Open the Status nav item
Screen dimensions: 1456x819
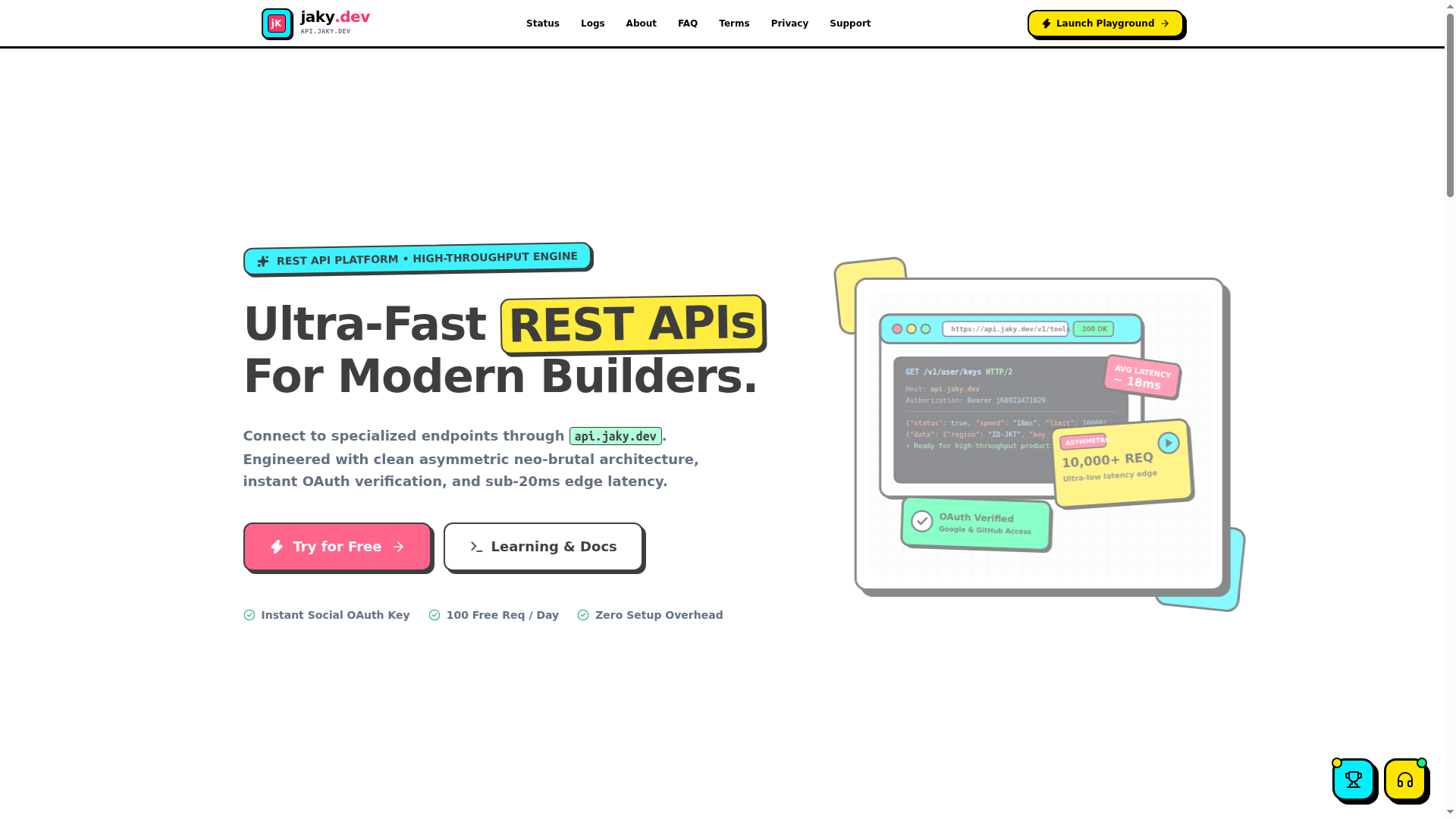[543, 24]
